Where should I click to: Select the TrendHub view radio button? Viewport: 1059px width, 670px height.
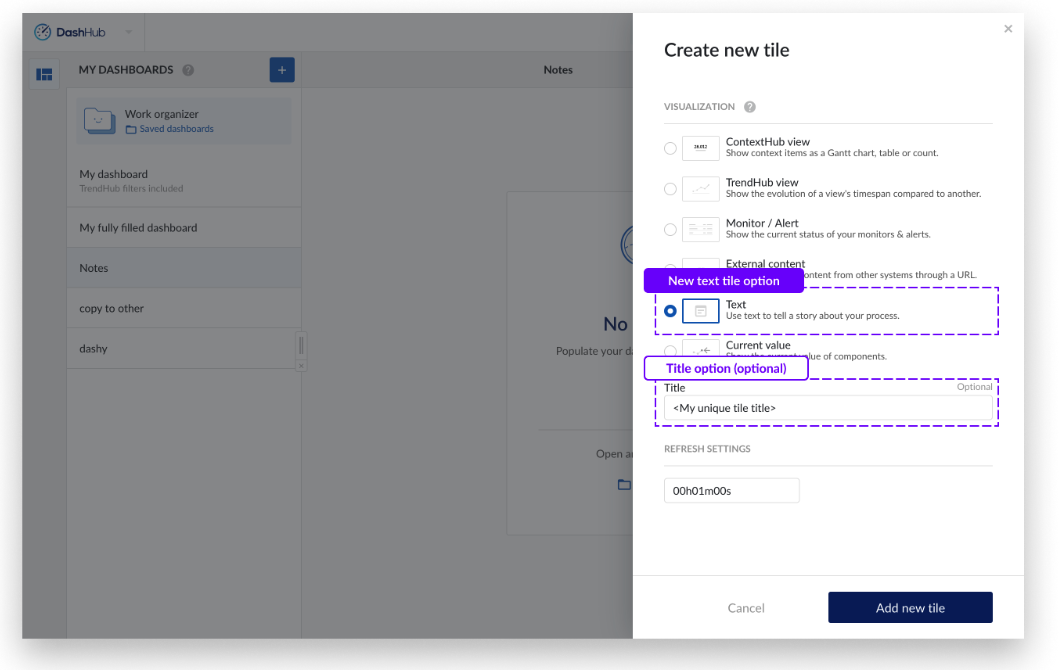click(x=670, y=189)
